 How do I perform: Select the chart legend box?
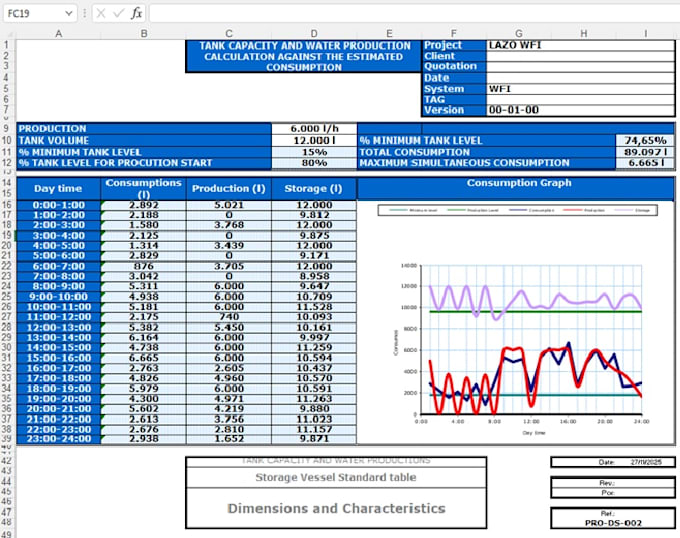[x=518, y=210]
